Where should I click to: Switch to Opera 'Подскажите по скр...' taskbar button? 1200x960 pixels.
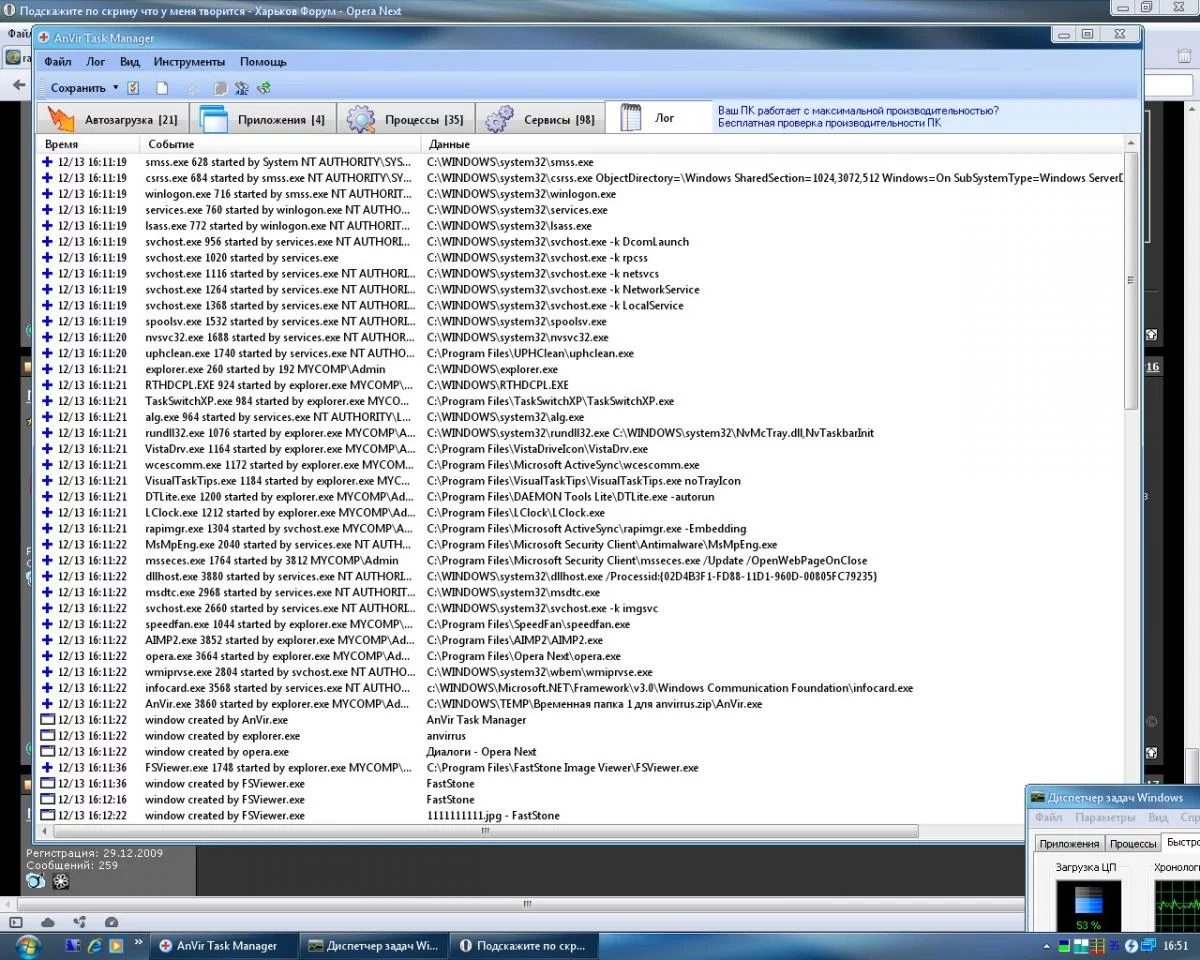[x=526, y=946]
